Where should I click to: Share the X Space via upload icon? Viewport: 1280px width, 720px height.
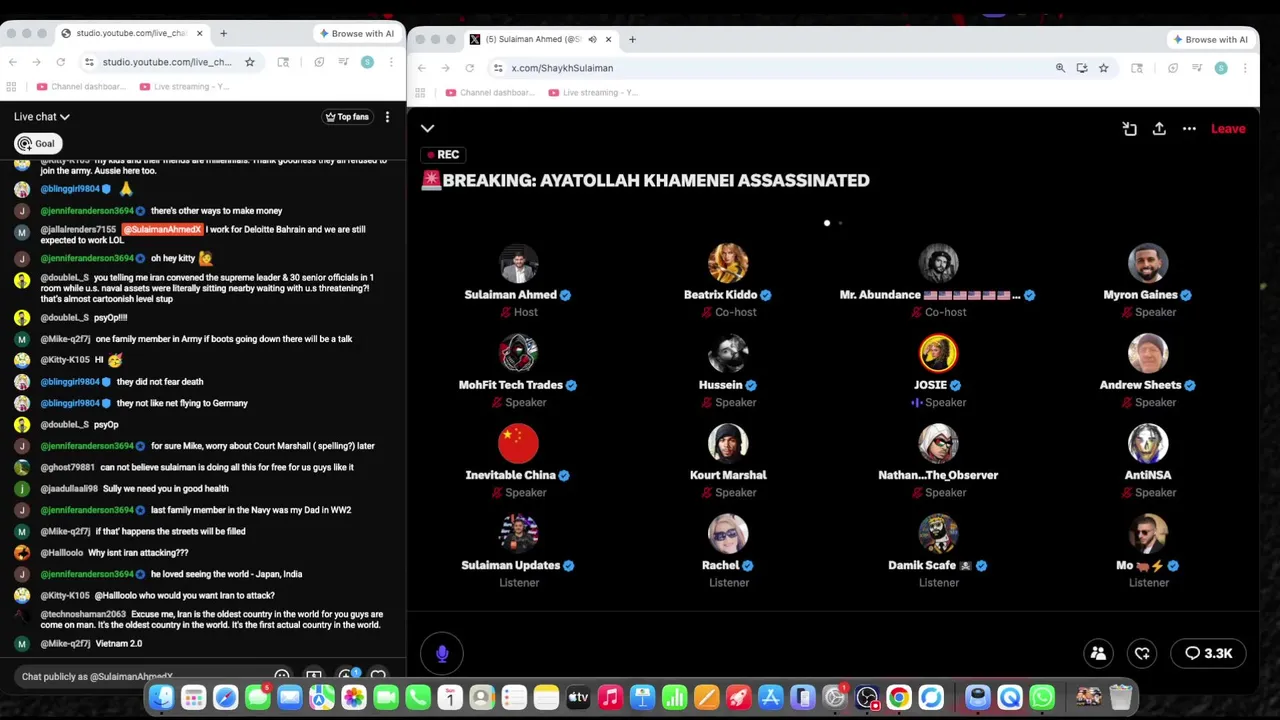1159,129
